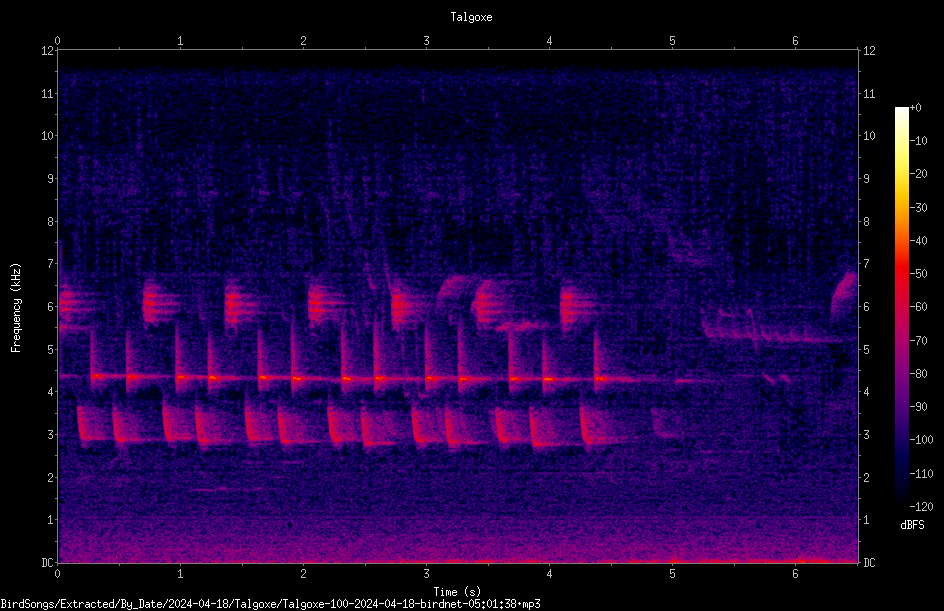Click the DC label on left axis

[47, 563]
